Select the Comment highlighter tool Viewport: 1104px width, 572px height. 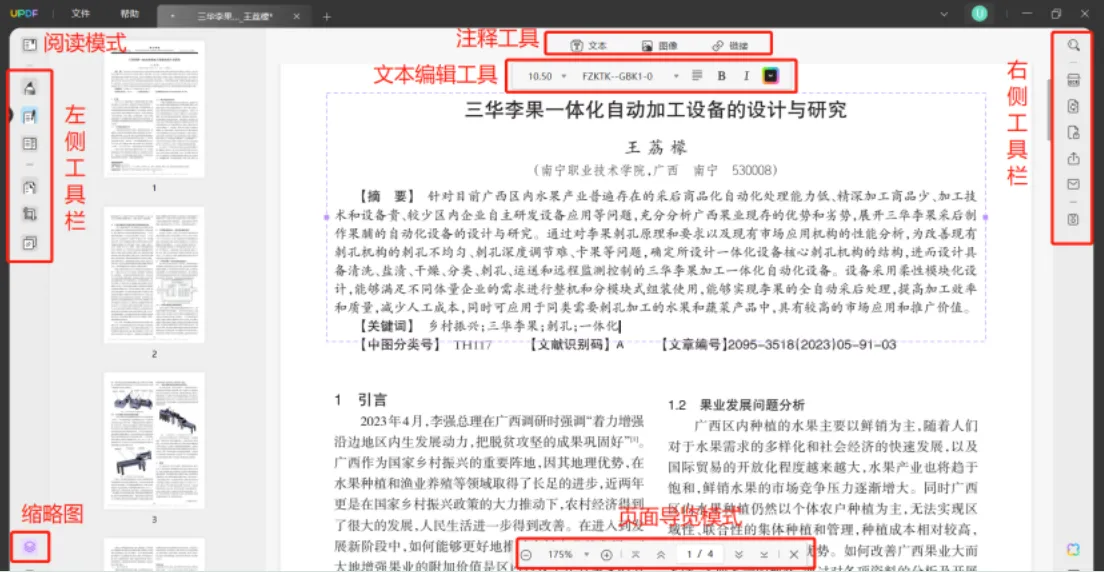pyautogui.click(x=30, y=88)
